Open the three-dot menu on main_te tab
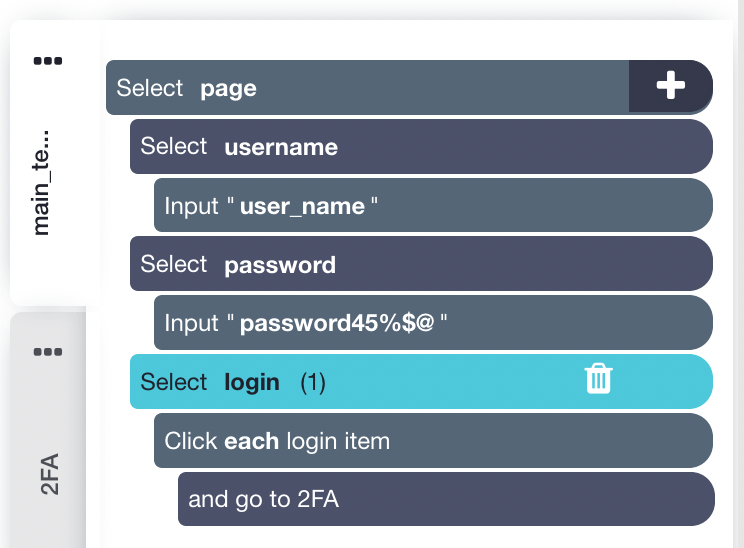744x548 pixels. pos(48,61)
